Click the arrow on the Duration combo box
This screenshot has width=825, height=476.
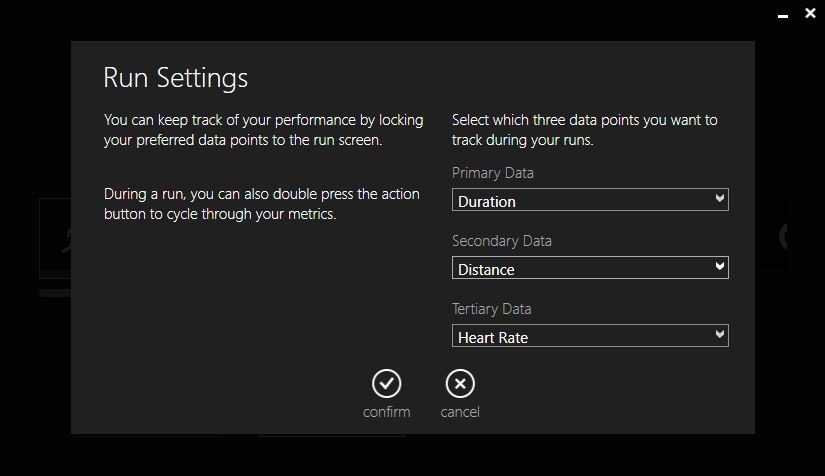tap(719, 199)
